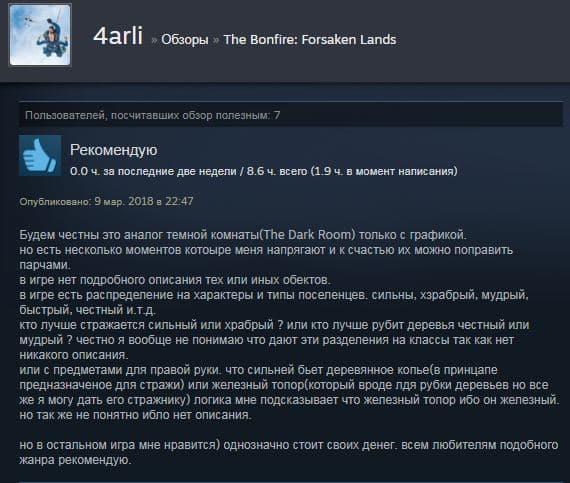This screenshot has width=570, height=483.
Task: Click the review line mentioning парчами
Action: pos(45,265)
